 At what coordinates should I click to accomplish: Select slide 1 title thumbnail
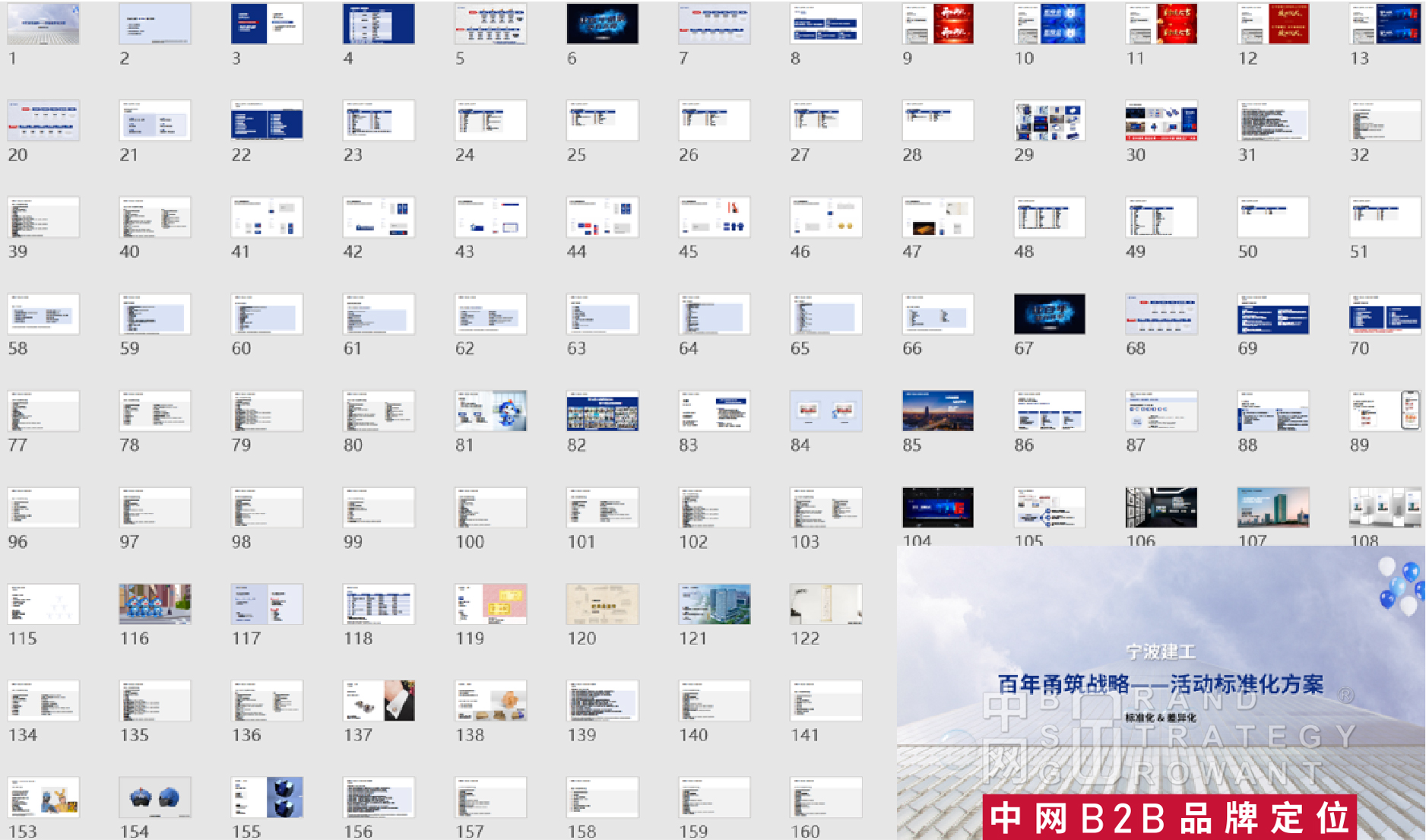click(43, 24)
